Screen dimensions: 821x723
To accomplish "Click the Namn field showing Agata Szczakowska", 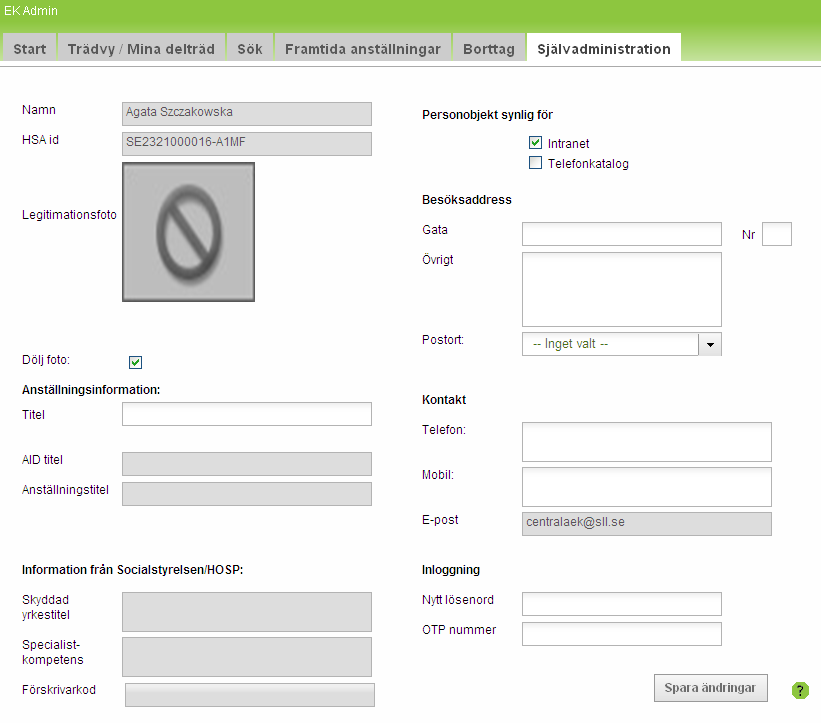I will (x=247, y=114).
